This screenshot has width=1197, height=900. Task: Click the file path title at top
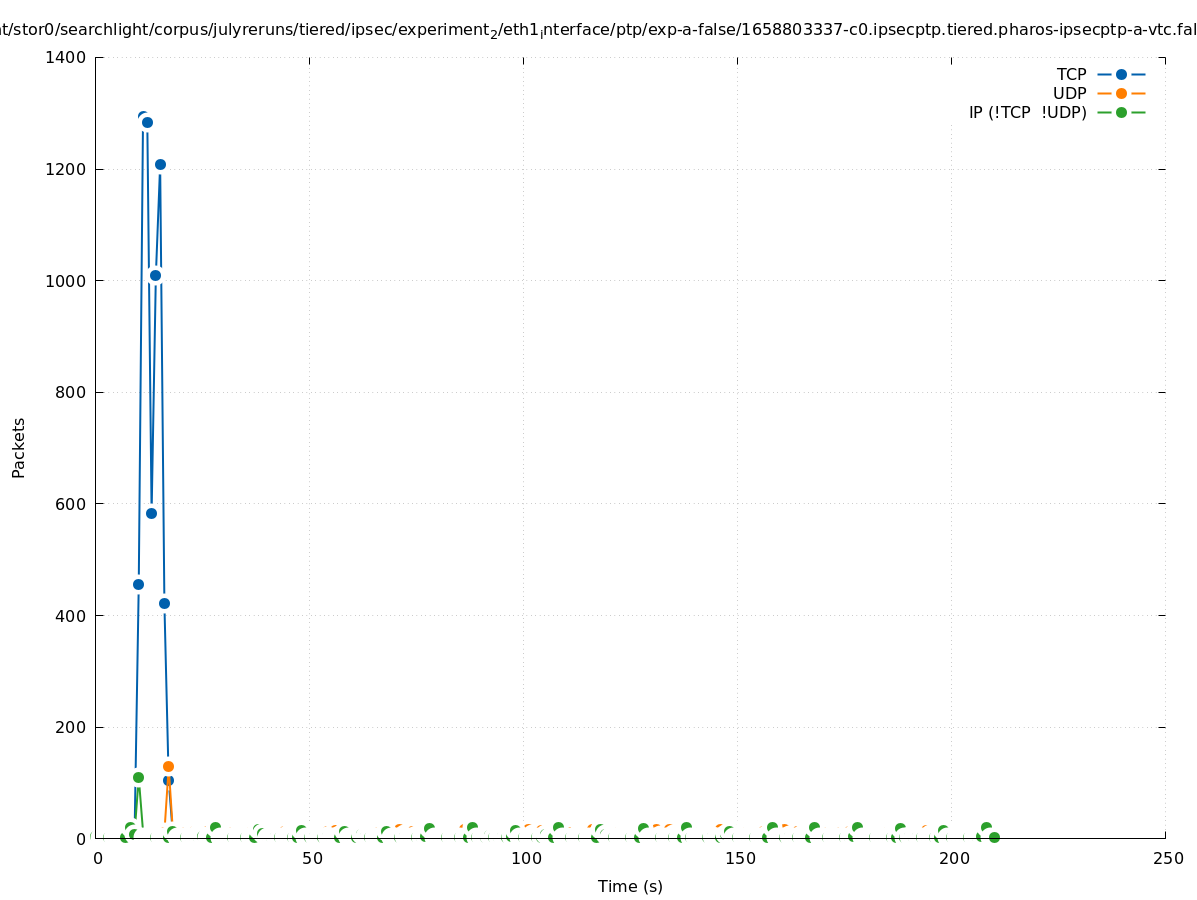[598, 30]
